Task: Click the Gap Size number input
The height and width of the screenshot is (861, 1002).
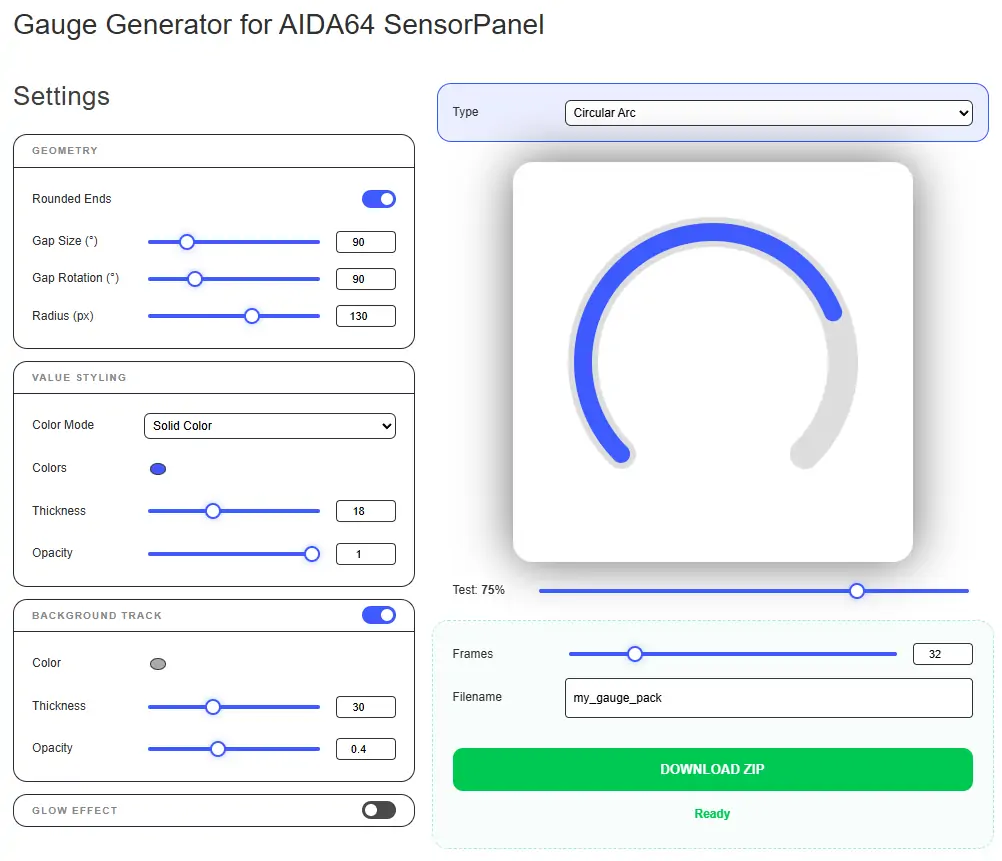Action: click(365, 242)
